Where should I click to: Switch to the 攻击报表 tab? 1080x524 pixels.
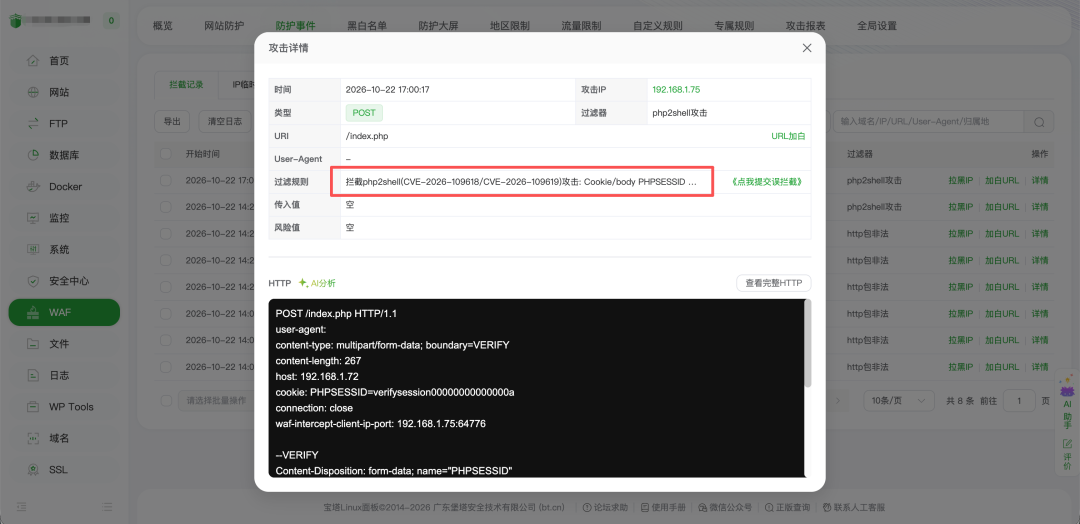click(x=806, y=26)
